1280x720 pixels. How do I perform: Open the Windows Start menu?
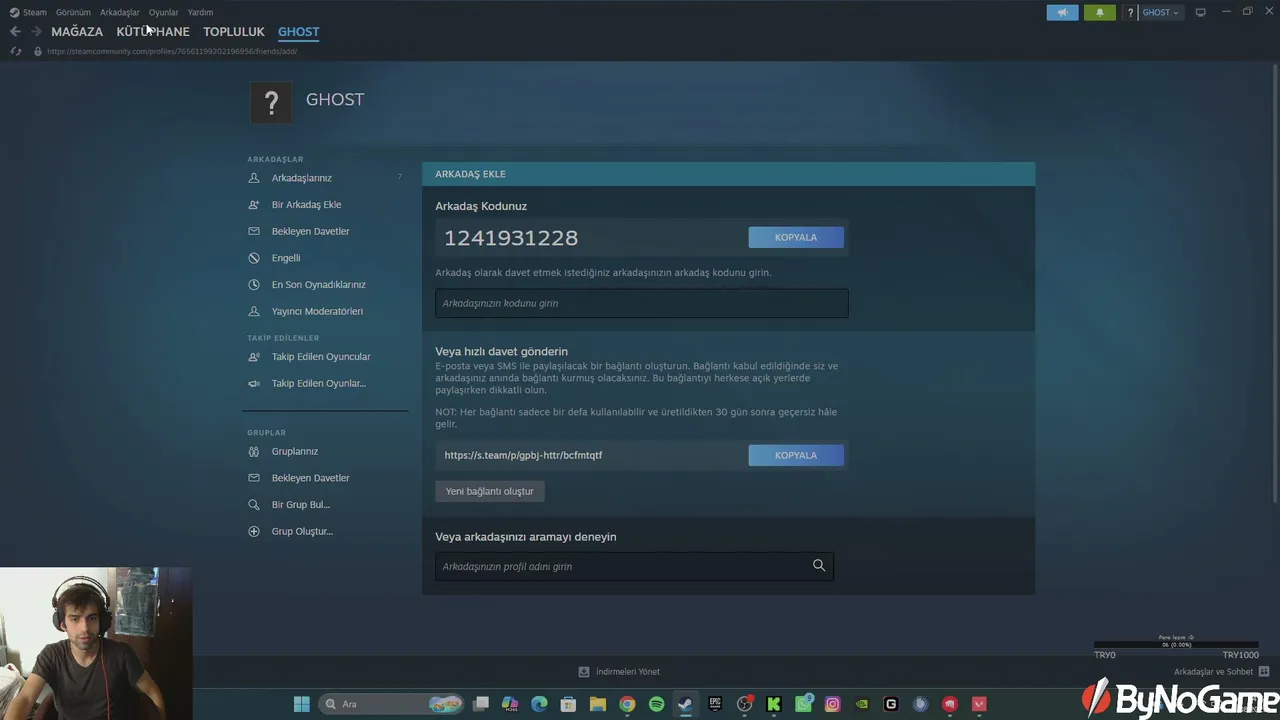302,704
